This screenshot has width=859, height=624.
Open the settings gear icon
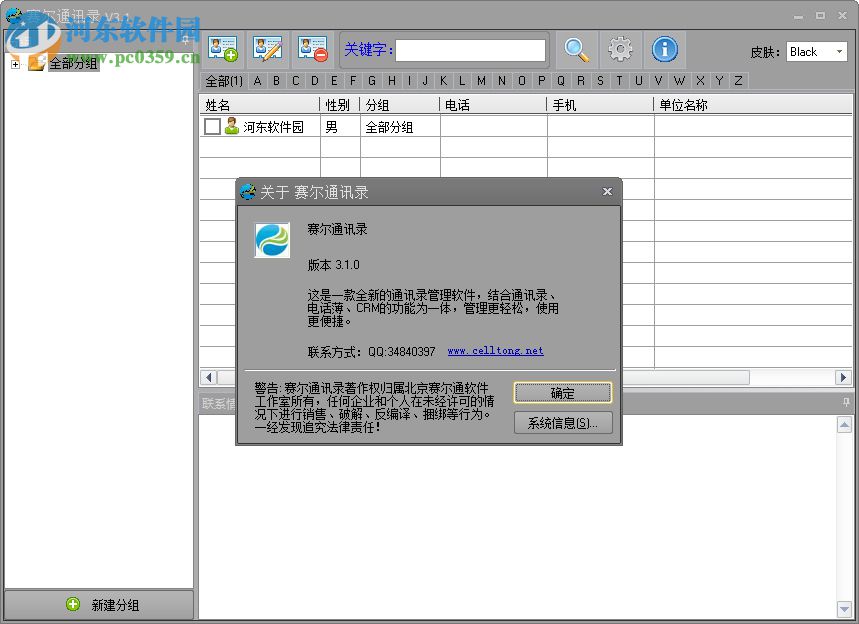point(620,48)
